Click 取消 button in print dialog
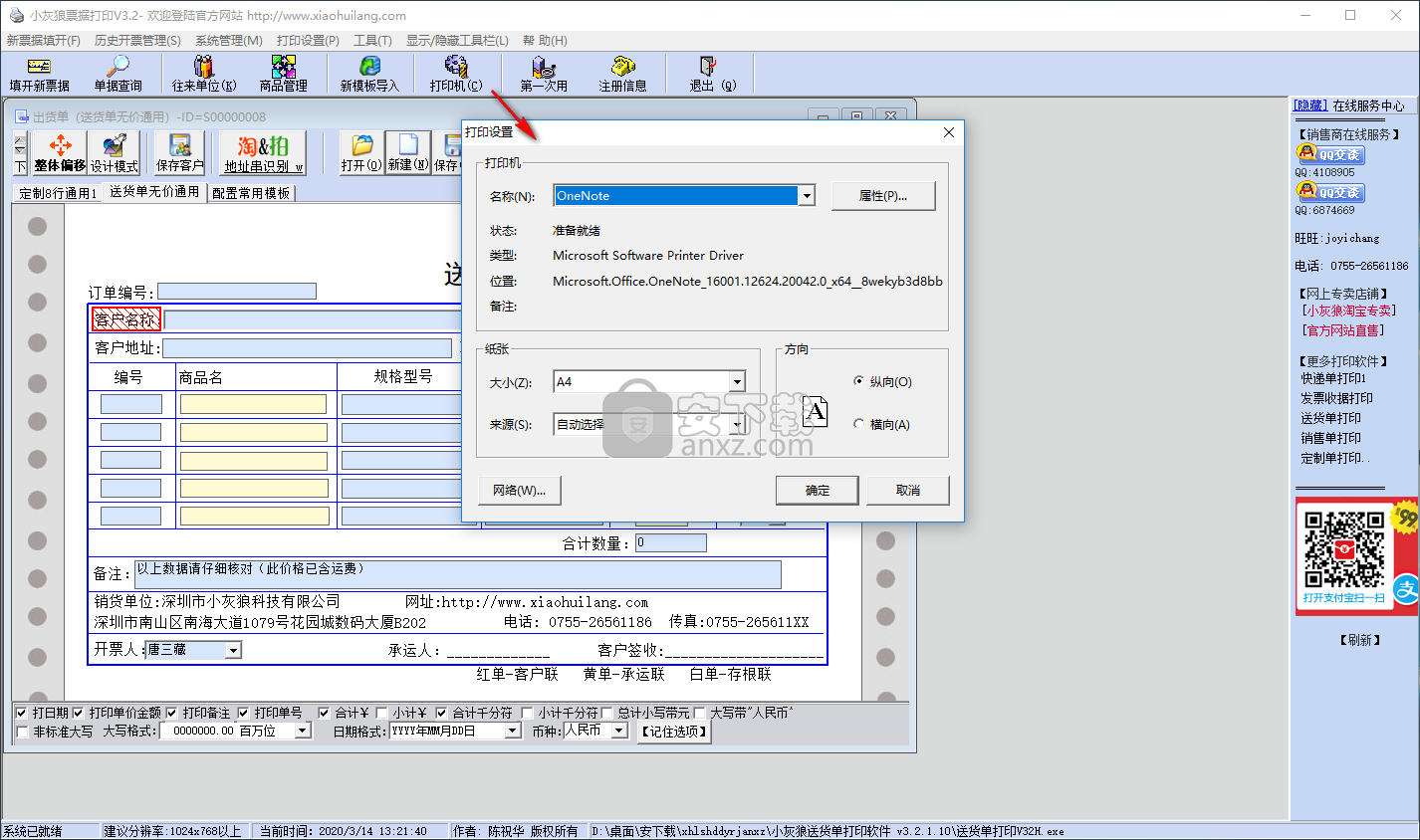 click(x=908, y=490)
